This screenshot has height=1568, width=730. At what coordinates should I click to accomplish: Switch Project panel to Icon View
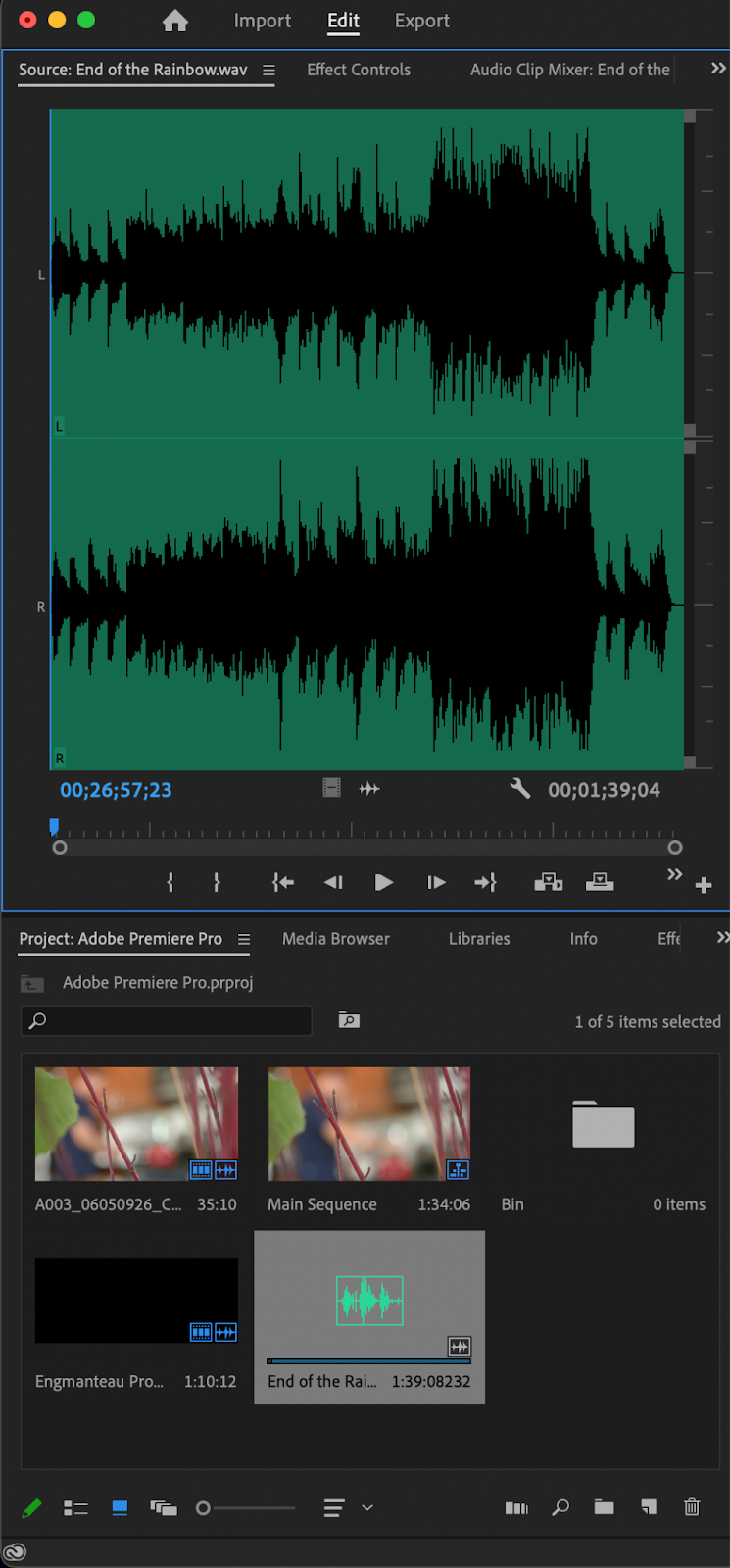coord(120,1508)
